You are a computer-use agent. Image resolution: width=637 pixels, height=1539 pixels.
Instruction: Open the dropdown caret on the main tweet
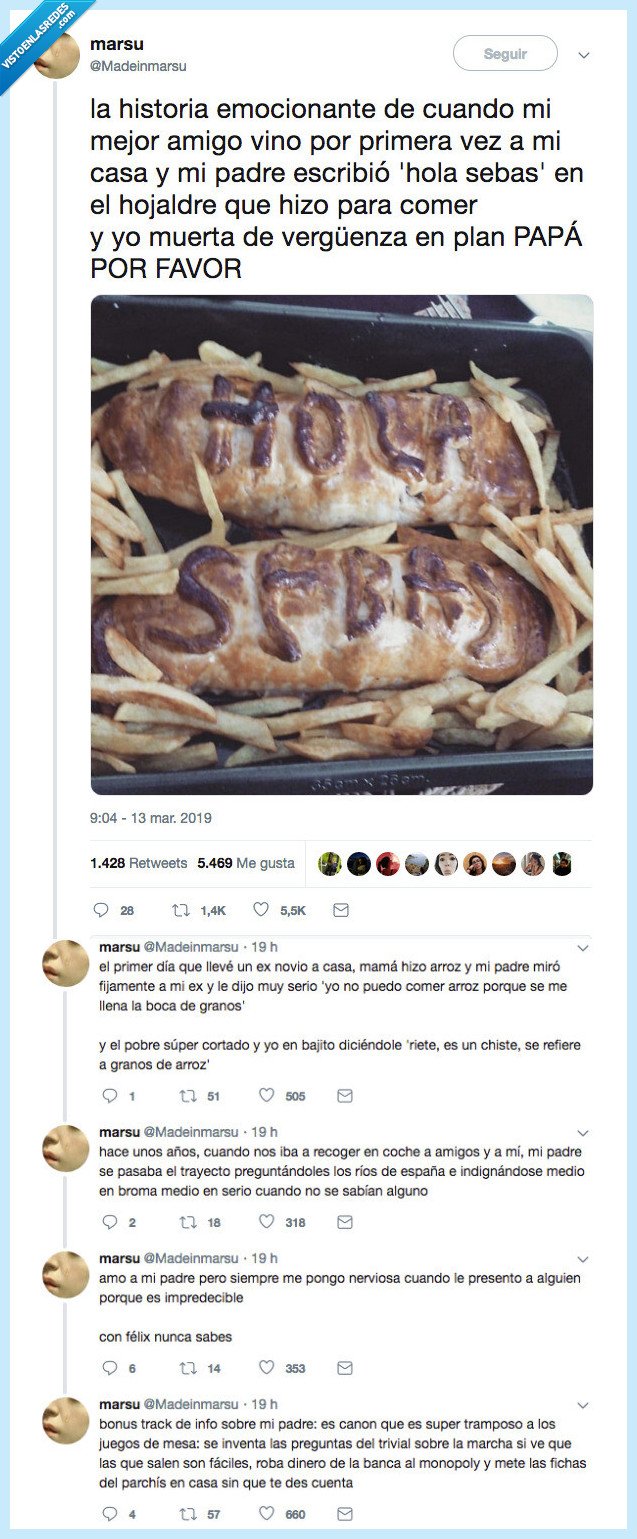583,56
